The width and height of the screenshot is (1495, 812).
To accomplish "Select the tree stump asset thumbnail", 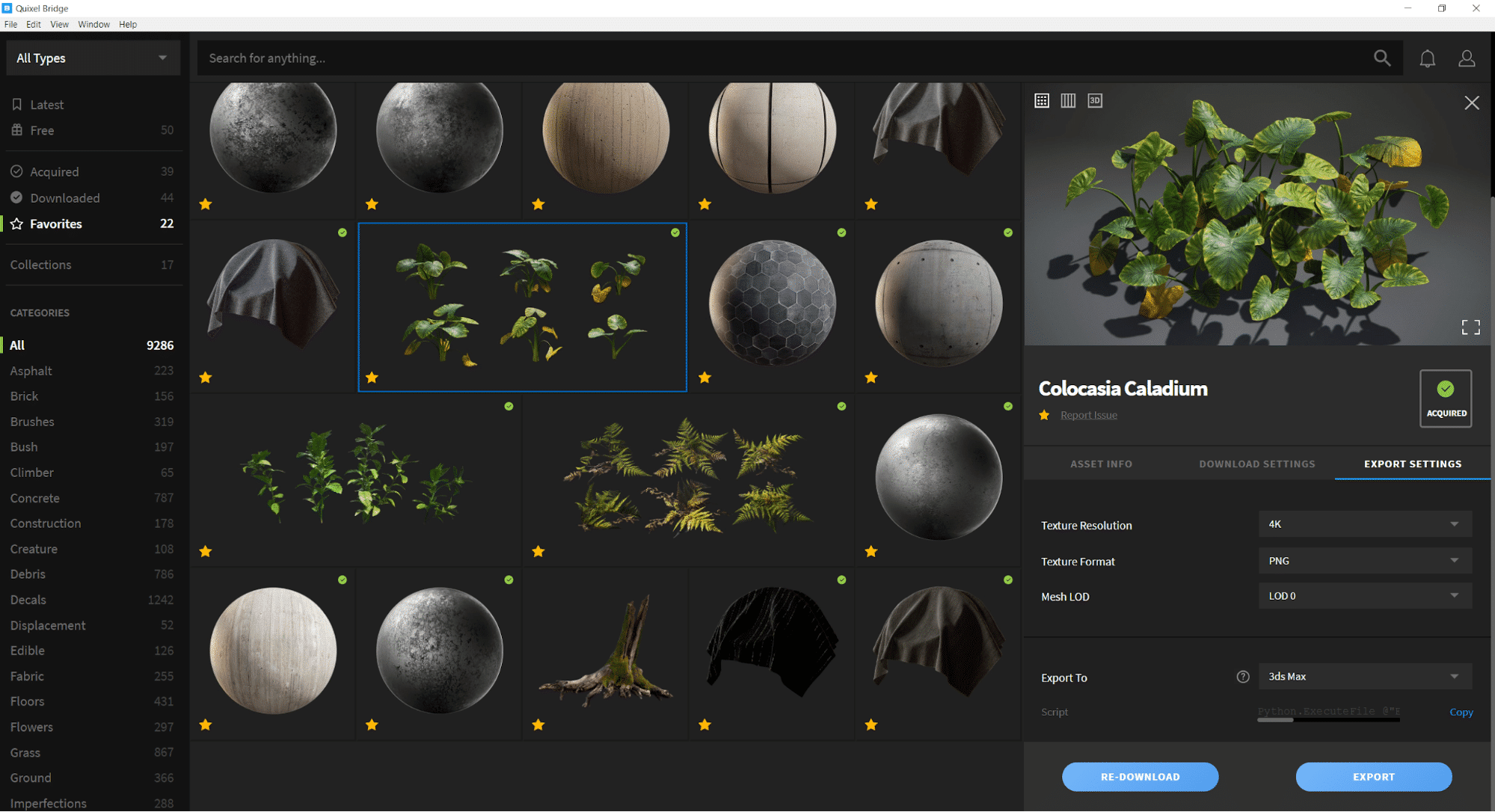I will [605, 654].
